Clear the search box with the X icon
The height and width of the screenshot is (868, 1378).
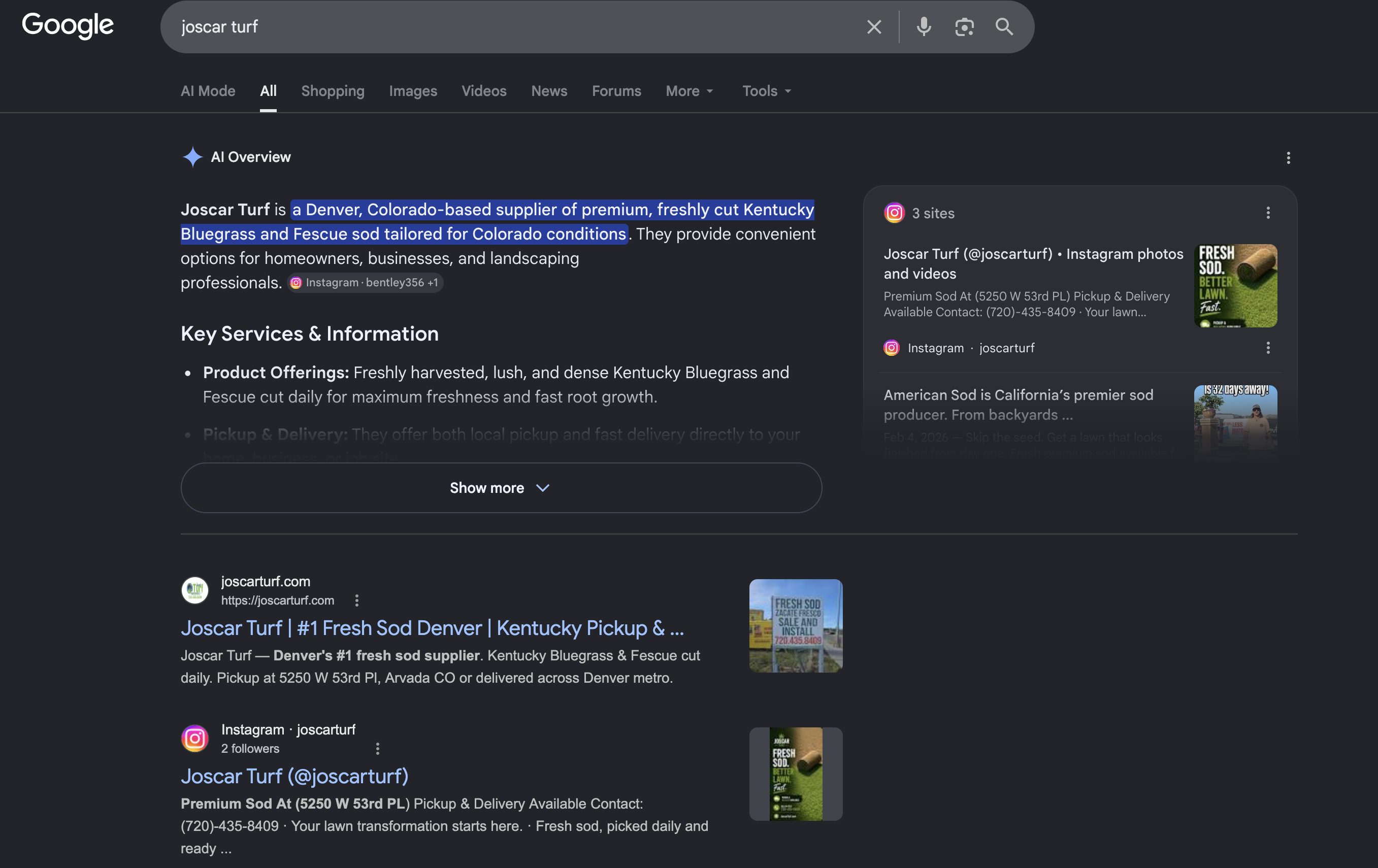[874, 27]
